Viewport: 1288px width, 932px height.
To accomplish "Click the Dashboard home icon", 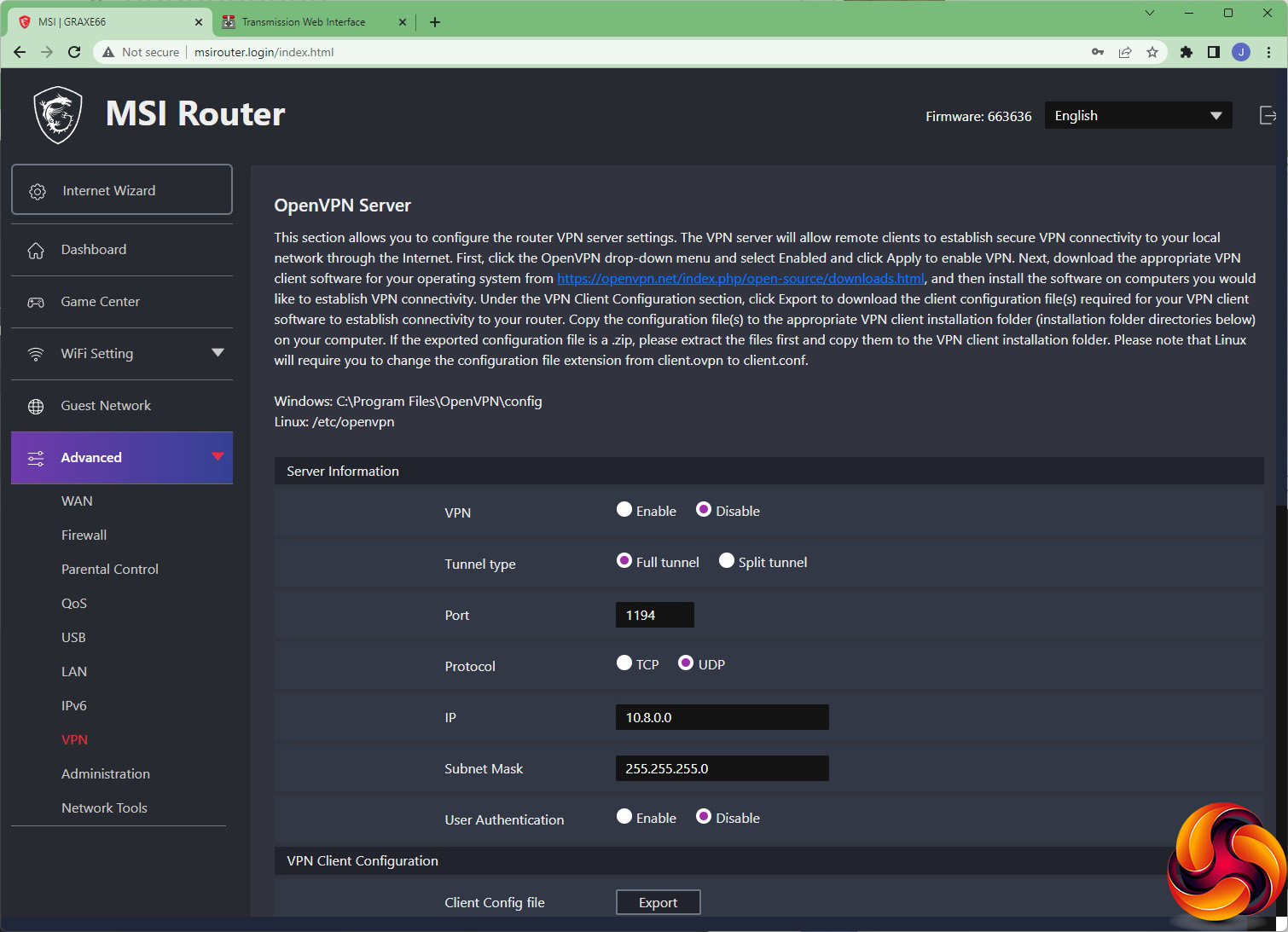I will tap(36, 251).
